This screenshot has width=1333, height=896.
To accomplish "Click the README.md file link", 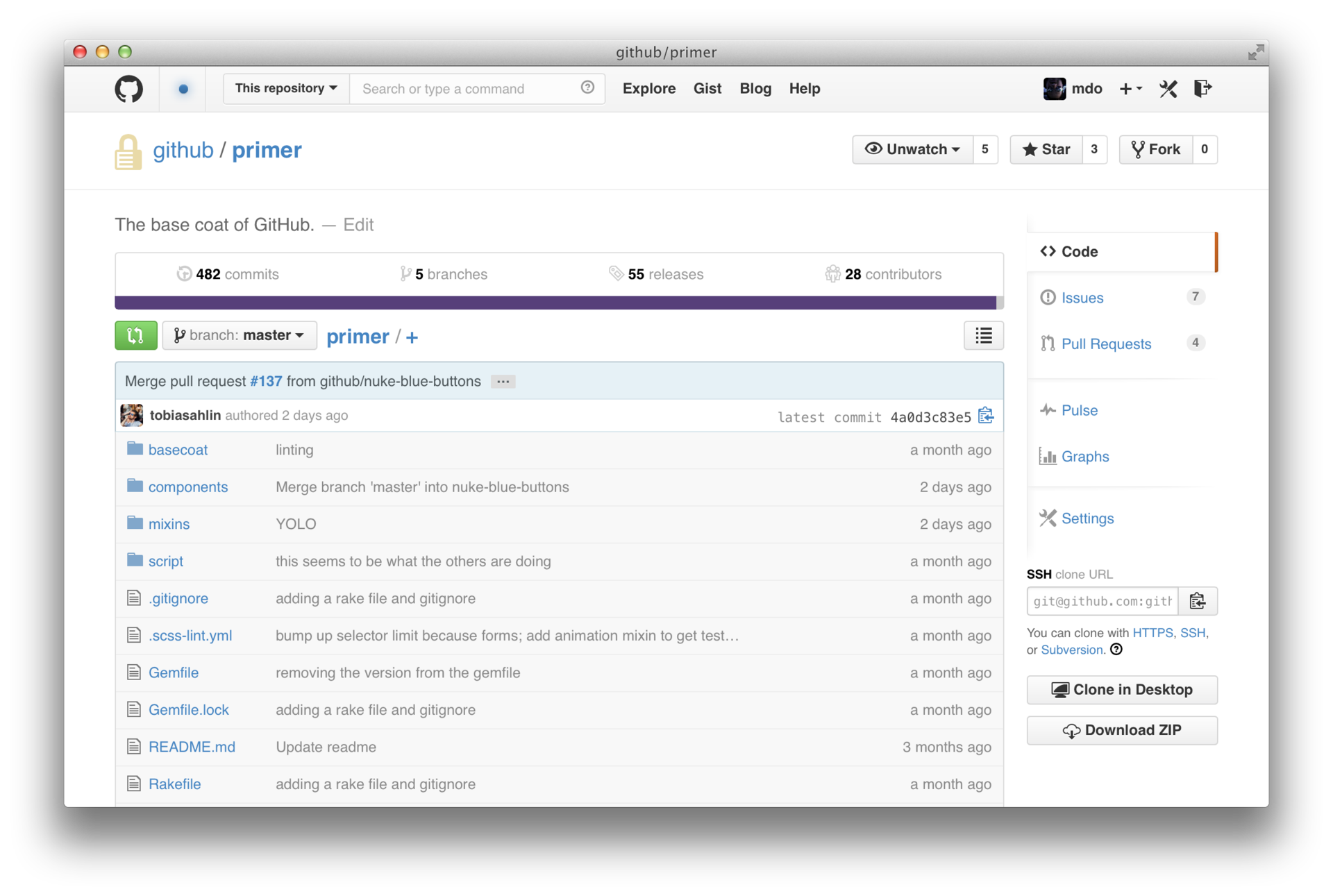I will pos(191,747).
